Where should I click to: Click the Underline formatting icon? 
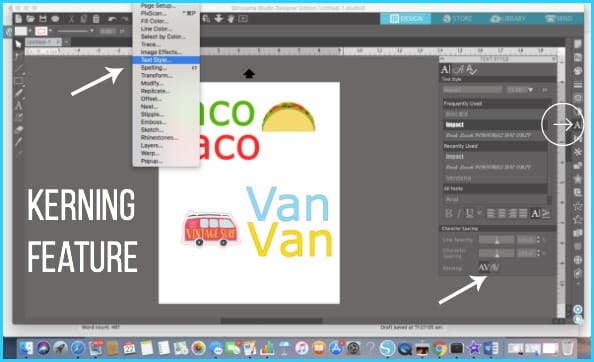tap(469, 214)
